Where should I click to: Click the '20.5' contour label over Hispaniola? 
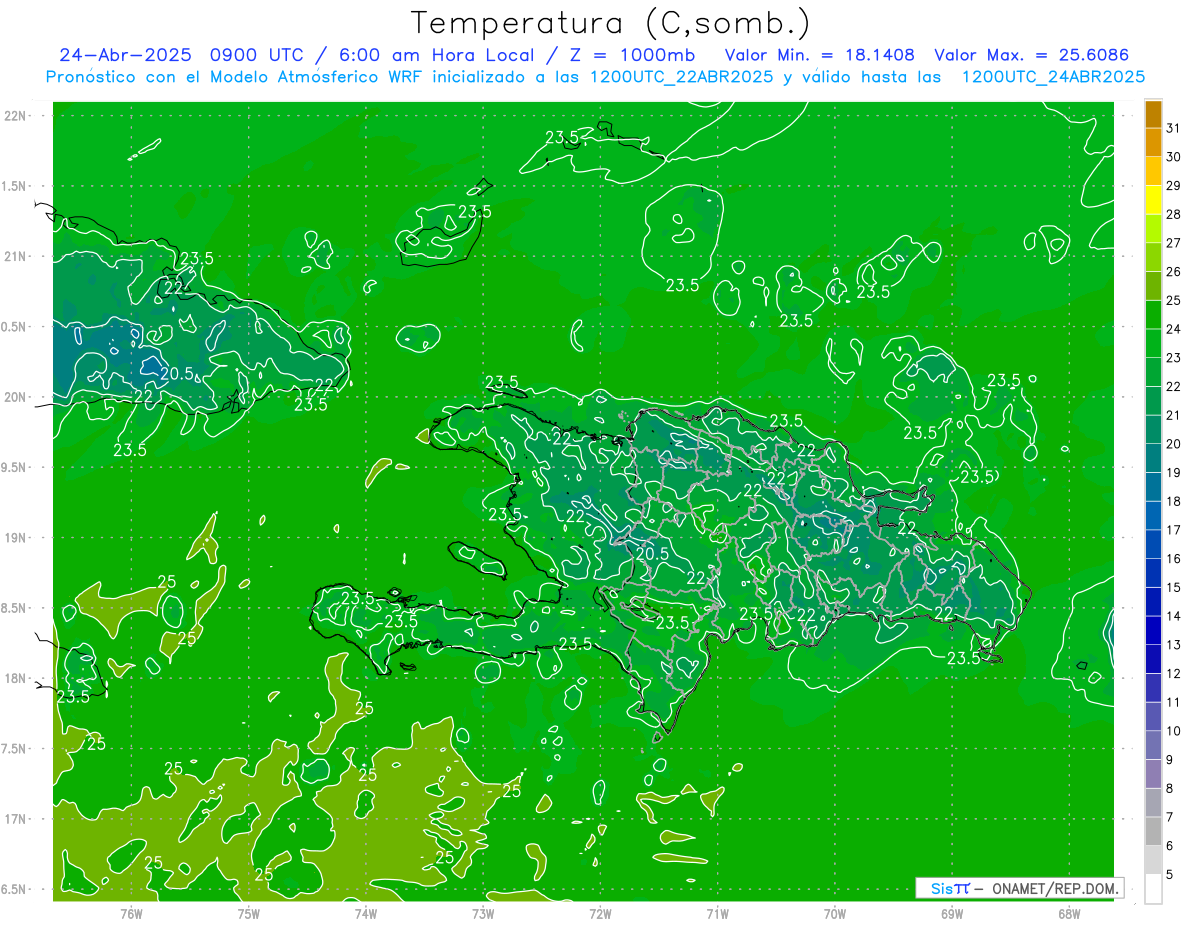(652, 553)
